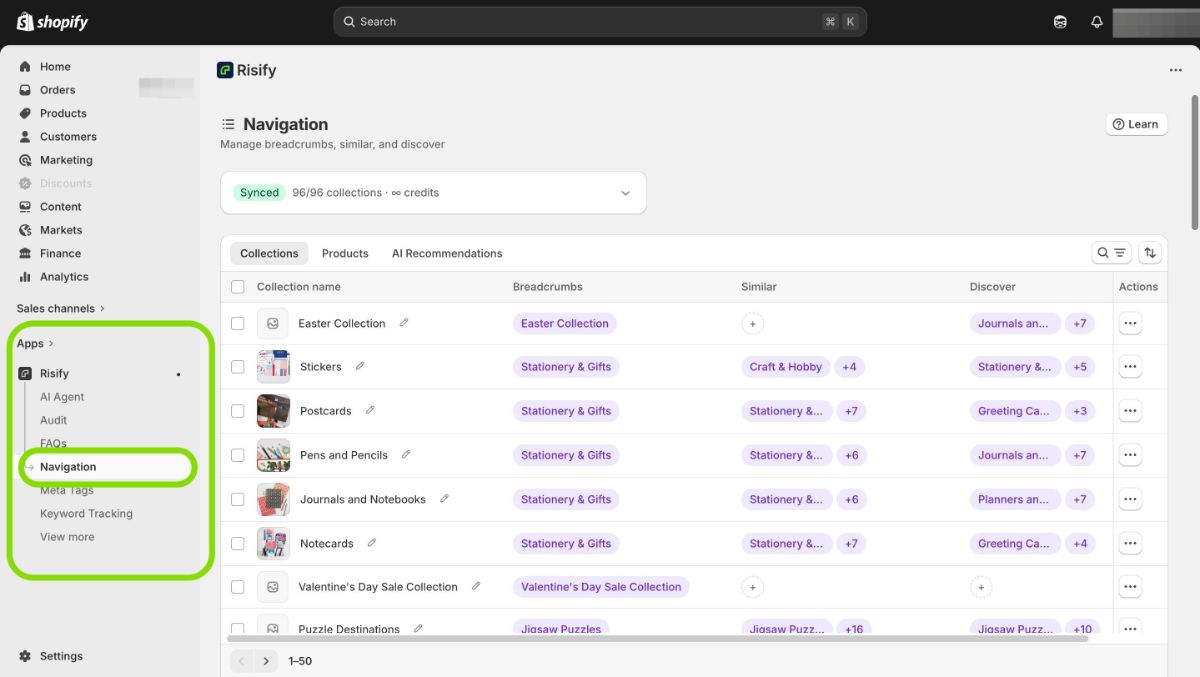Add discover collection for Valentine's Day Sale
The width and height of the screenshot is (1200, 677).
pos(981,587)
